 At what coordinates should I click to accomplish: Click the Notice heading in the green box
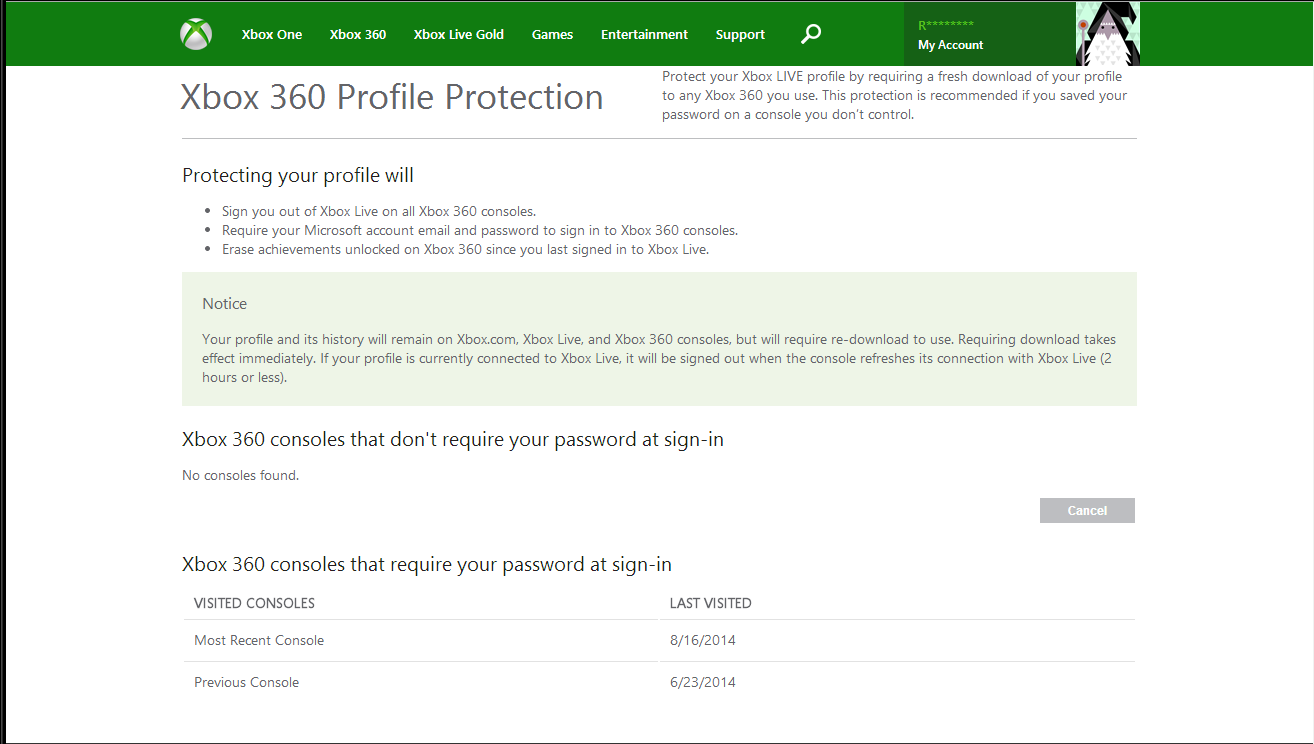point(224,303)
